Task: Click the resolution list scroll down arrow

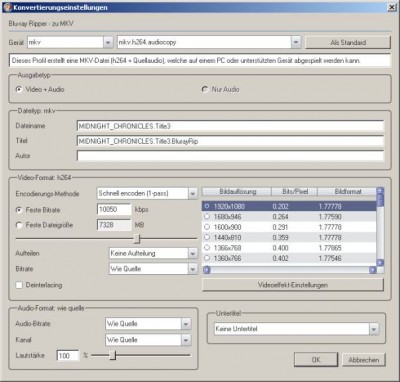Action: coord(380,263)
